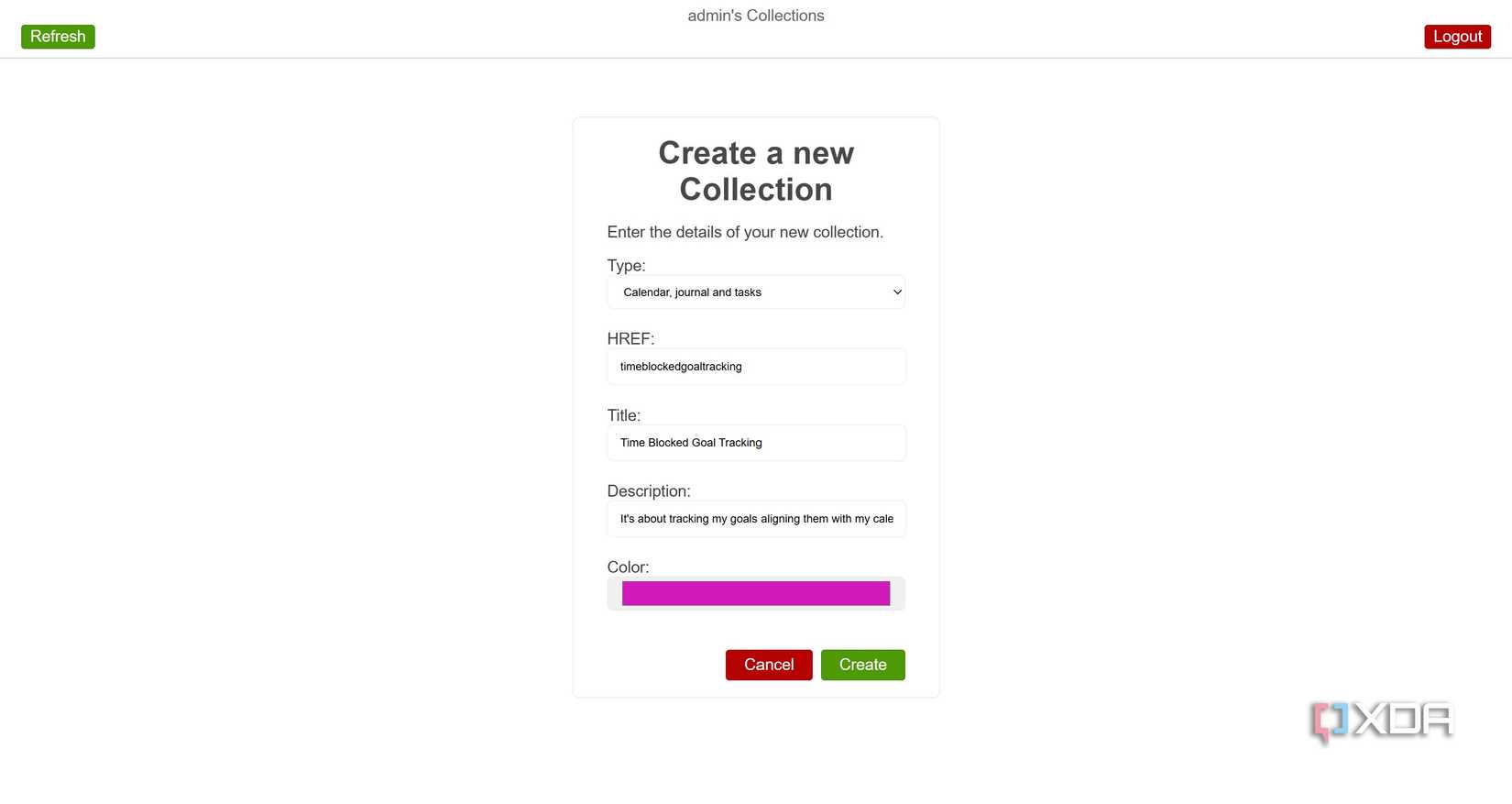Open the Type dropdown showing Calendar, journal and tasks
Viewport: 1512px width, 804px height.
(x=742, y=292)
